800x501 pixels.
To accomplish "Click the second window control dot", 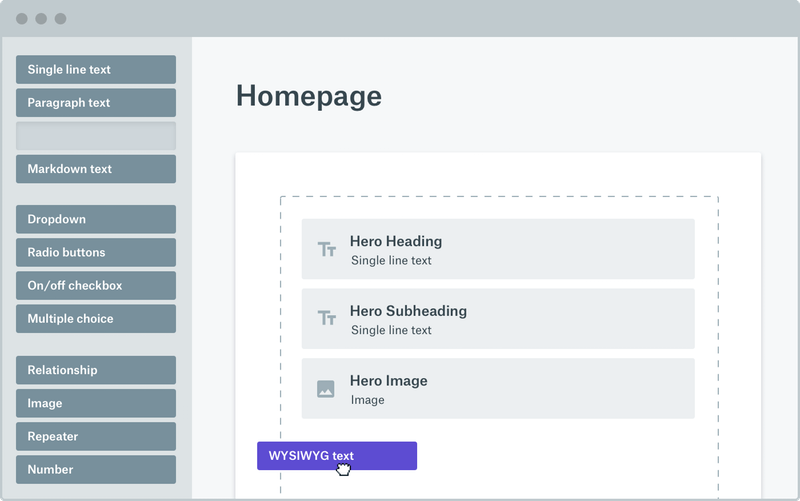I will 41,19.
